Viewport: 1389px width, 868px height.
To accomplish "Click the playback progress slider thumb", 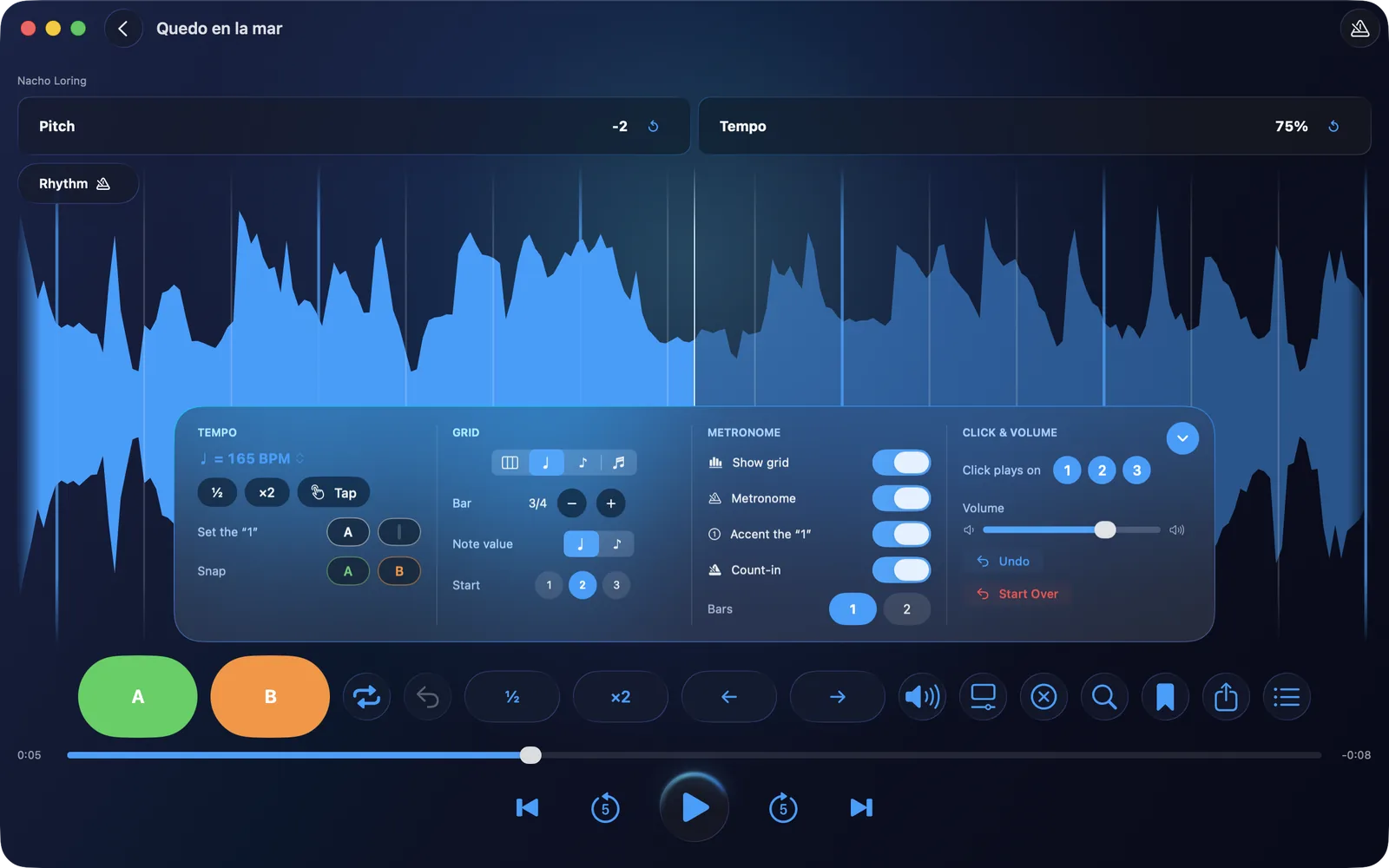I will [530, 755].
